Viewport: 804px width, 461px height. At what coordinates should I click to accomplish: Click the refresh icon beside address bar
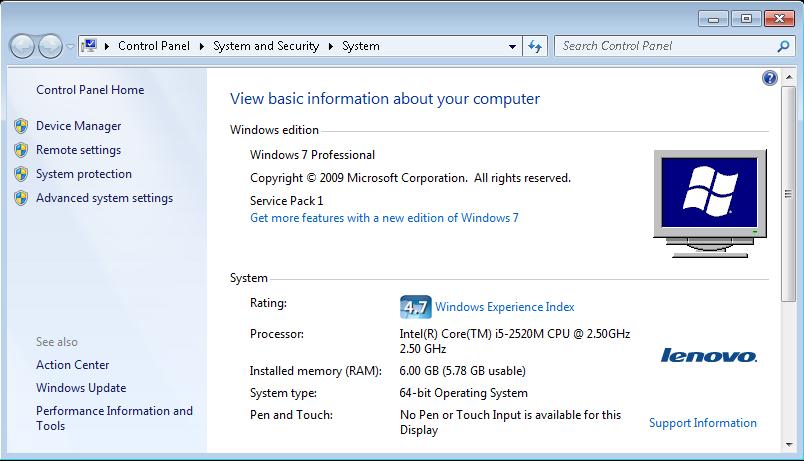point(535,46)
